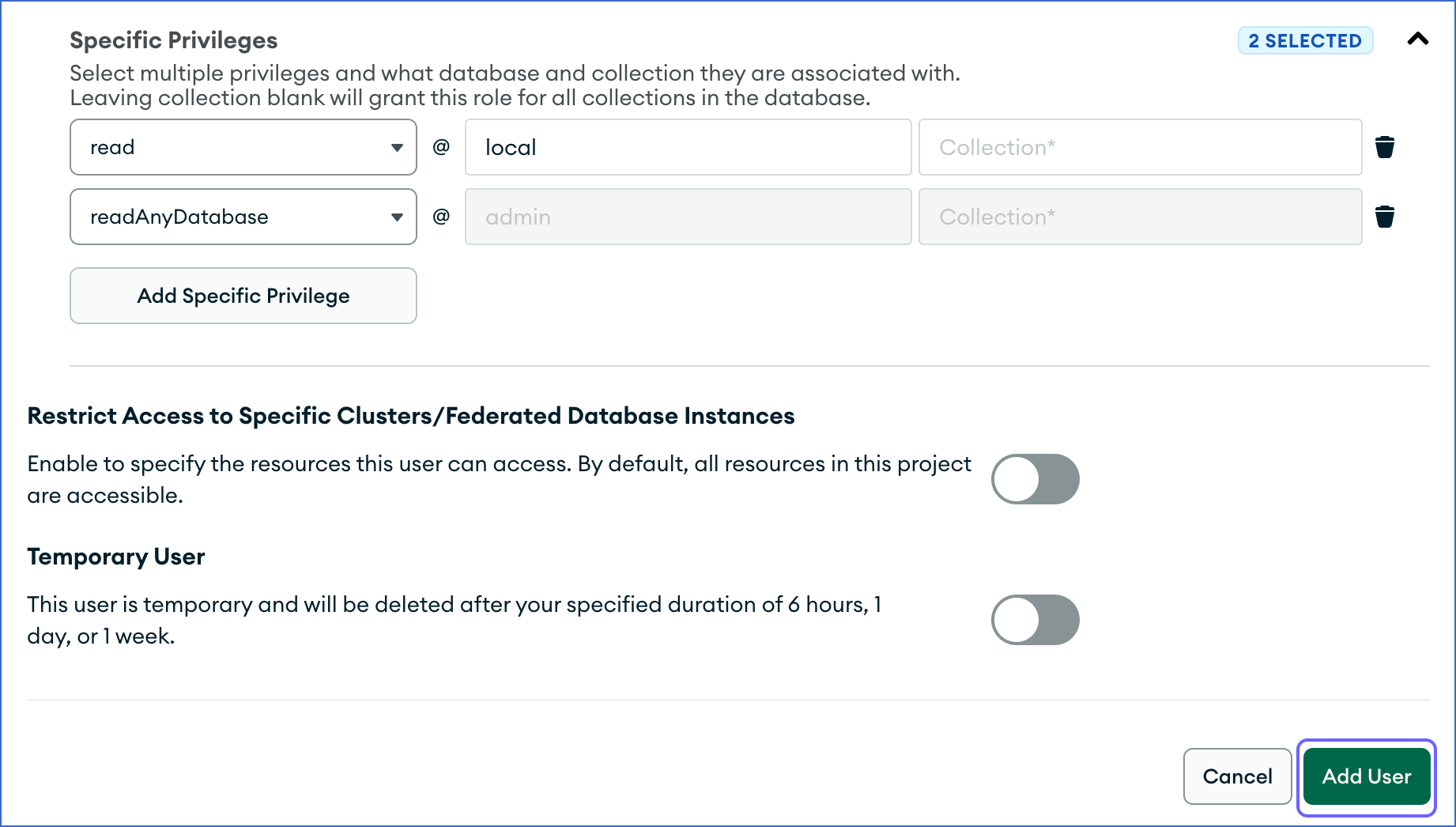Click the Collection field beside local
The height and width of the screenshot is (827, 1456).
pyautogui.click(x=1140, y=147)
